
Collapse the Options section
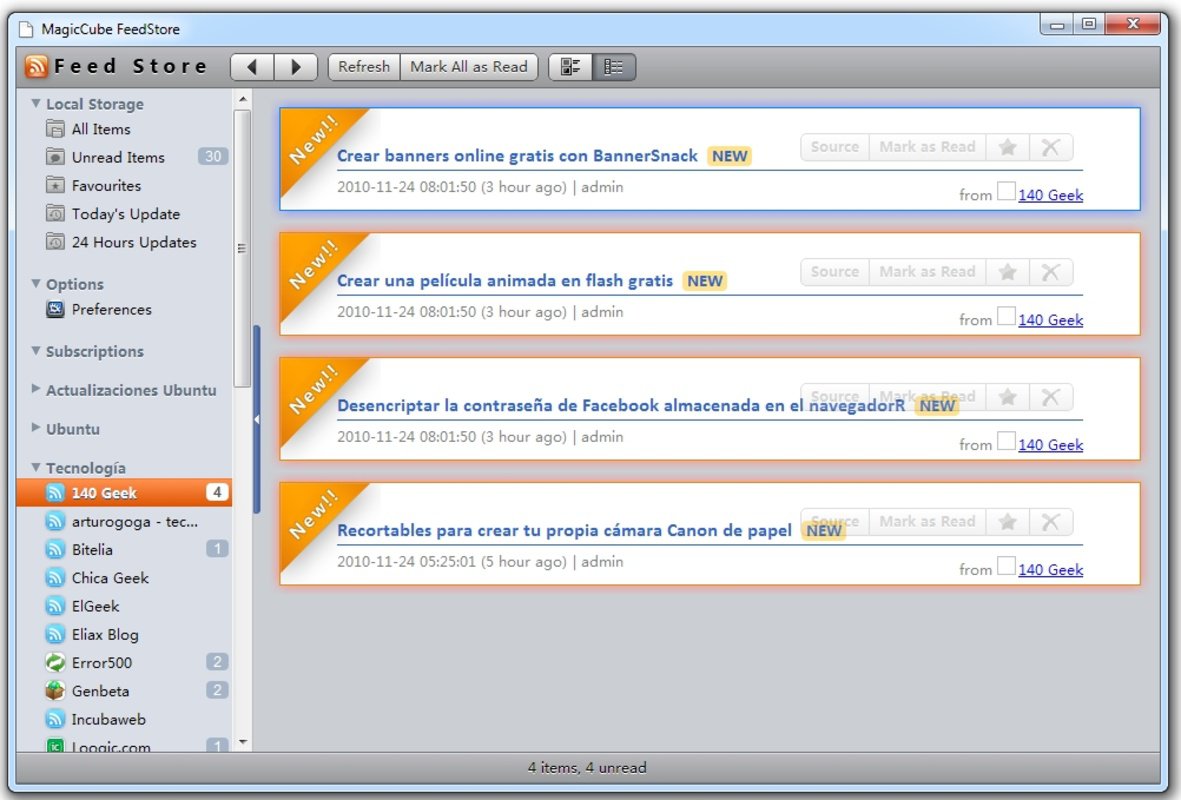[x=35, y=283]
